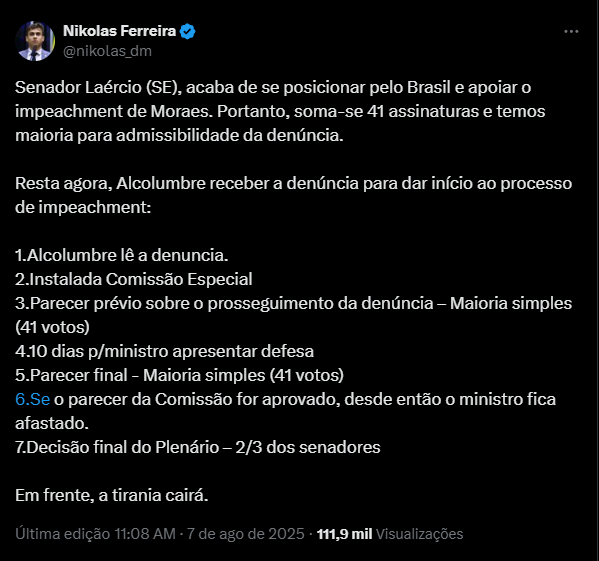Click the line 1.Alcolumbre lê a denuncia
The height and width of the screenshot is (561, 599).
click(121, 255)
